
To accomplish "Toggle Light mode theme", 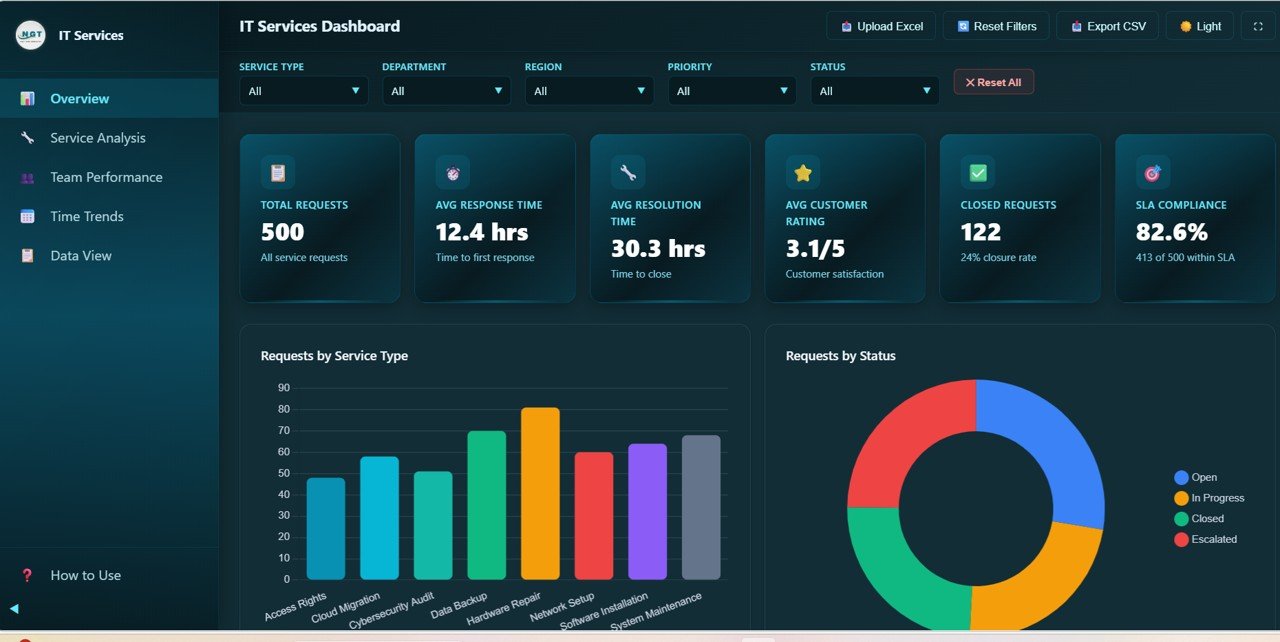I will [1198, 25].
